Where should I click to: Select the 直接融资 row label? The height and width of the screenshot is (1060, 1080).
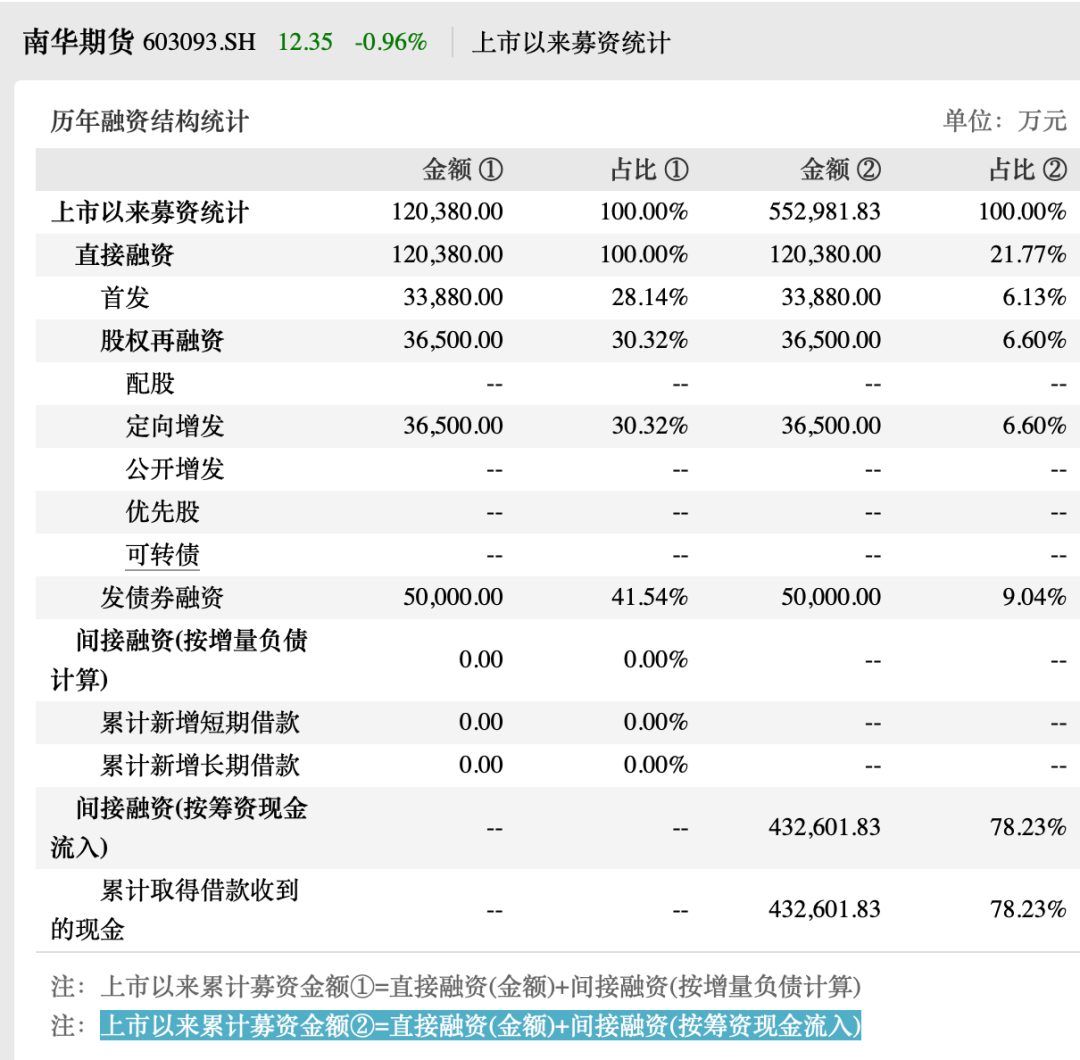point(125,255)
